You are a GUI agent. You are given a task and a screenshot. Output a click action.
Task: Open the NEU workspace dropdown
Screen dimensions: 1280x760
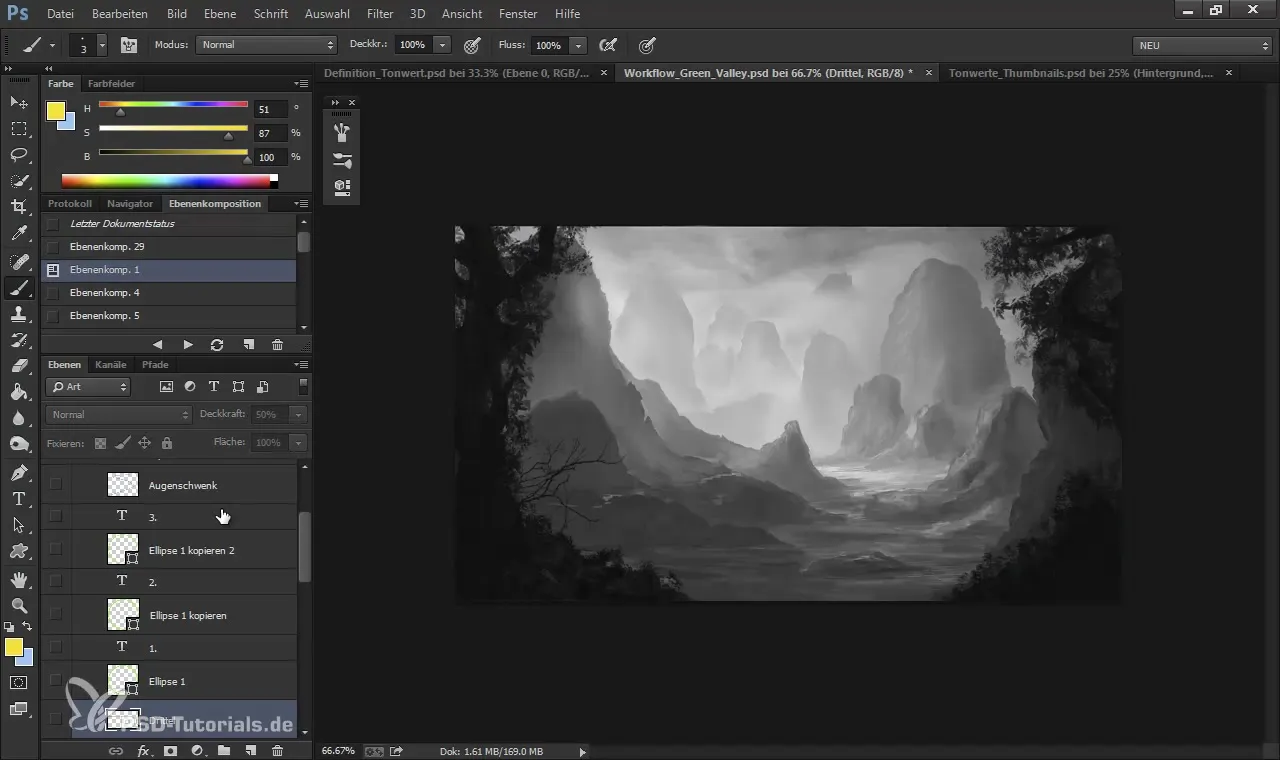click(x=1201, y=45)
